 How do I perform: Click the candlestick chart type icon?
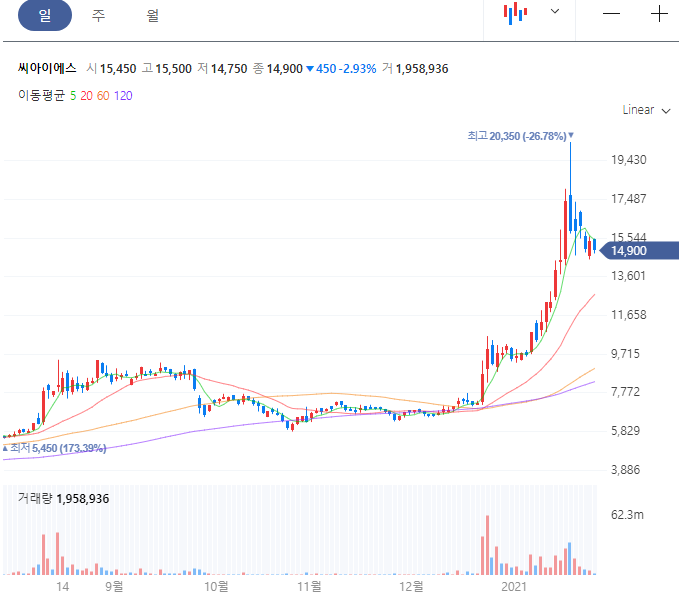point(515,13)
